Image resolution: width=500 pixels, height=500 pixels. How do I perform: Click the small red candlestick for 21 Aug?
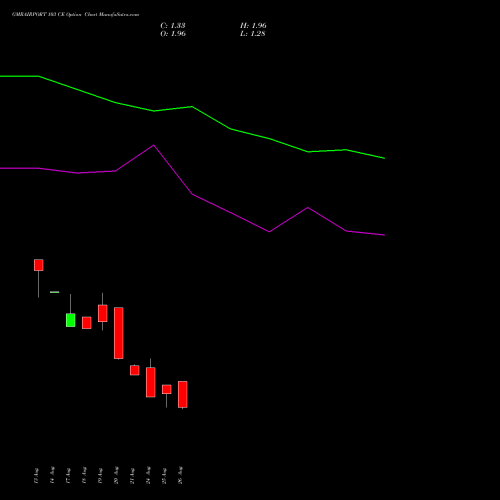(135, 370)
